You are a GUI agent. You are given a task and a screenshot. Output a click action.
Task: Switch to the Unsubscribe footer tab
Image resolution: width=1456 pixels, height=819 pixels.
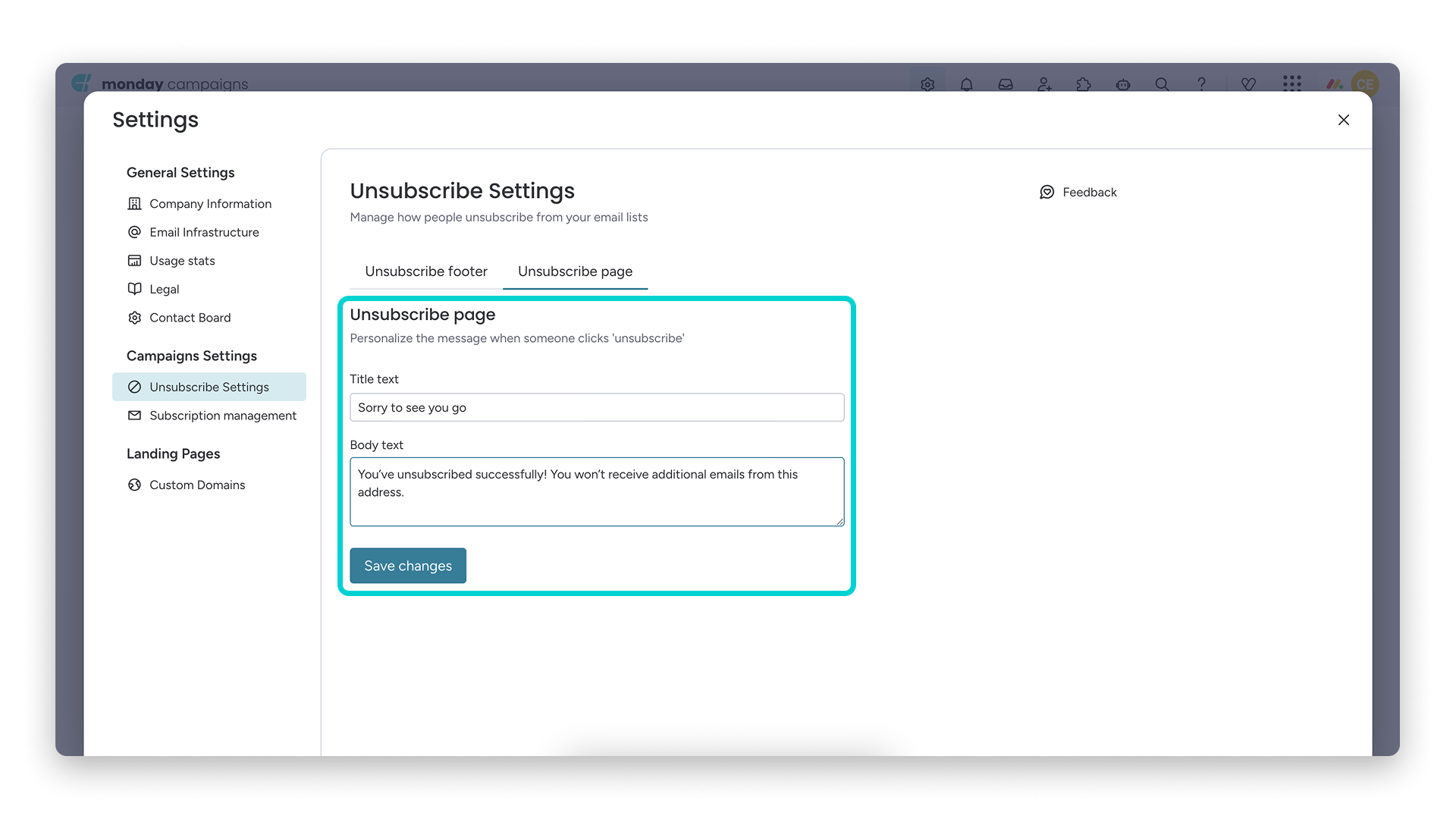click(x=426, y=271)
